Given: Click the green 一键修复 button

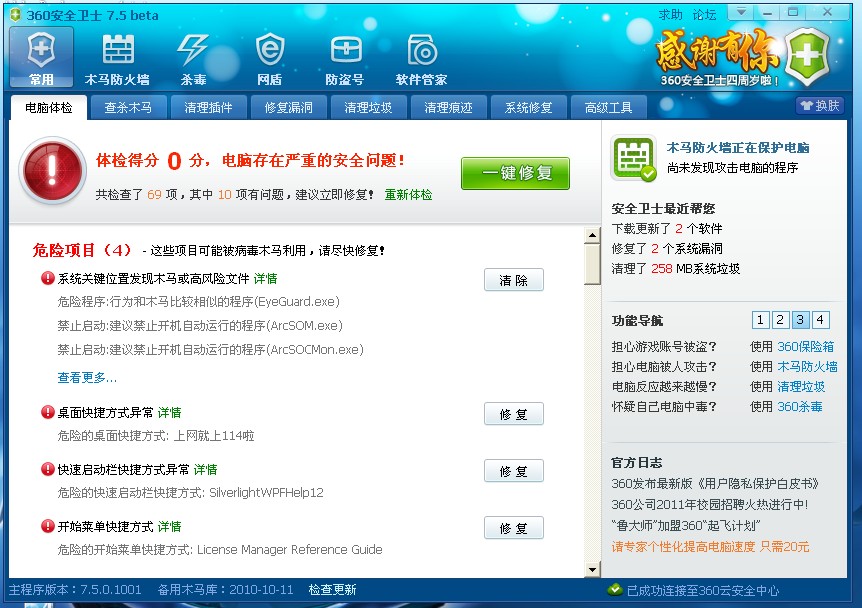Looking at the screenshot, I should pos(515,173).
